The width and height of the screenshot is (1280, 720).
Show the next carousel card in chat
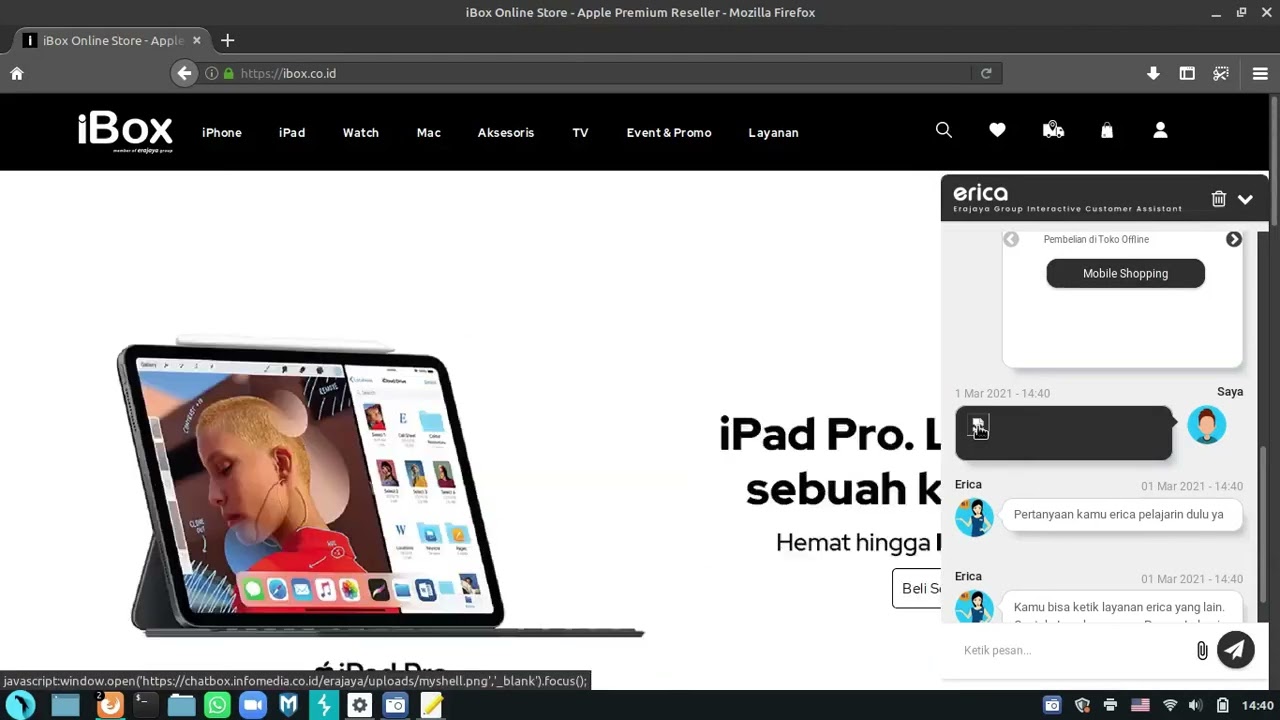[x=1234, y=239]
